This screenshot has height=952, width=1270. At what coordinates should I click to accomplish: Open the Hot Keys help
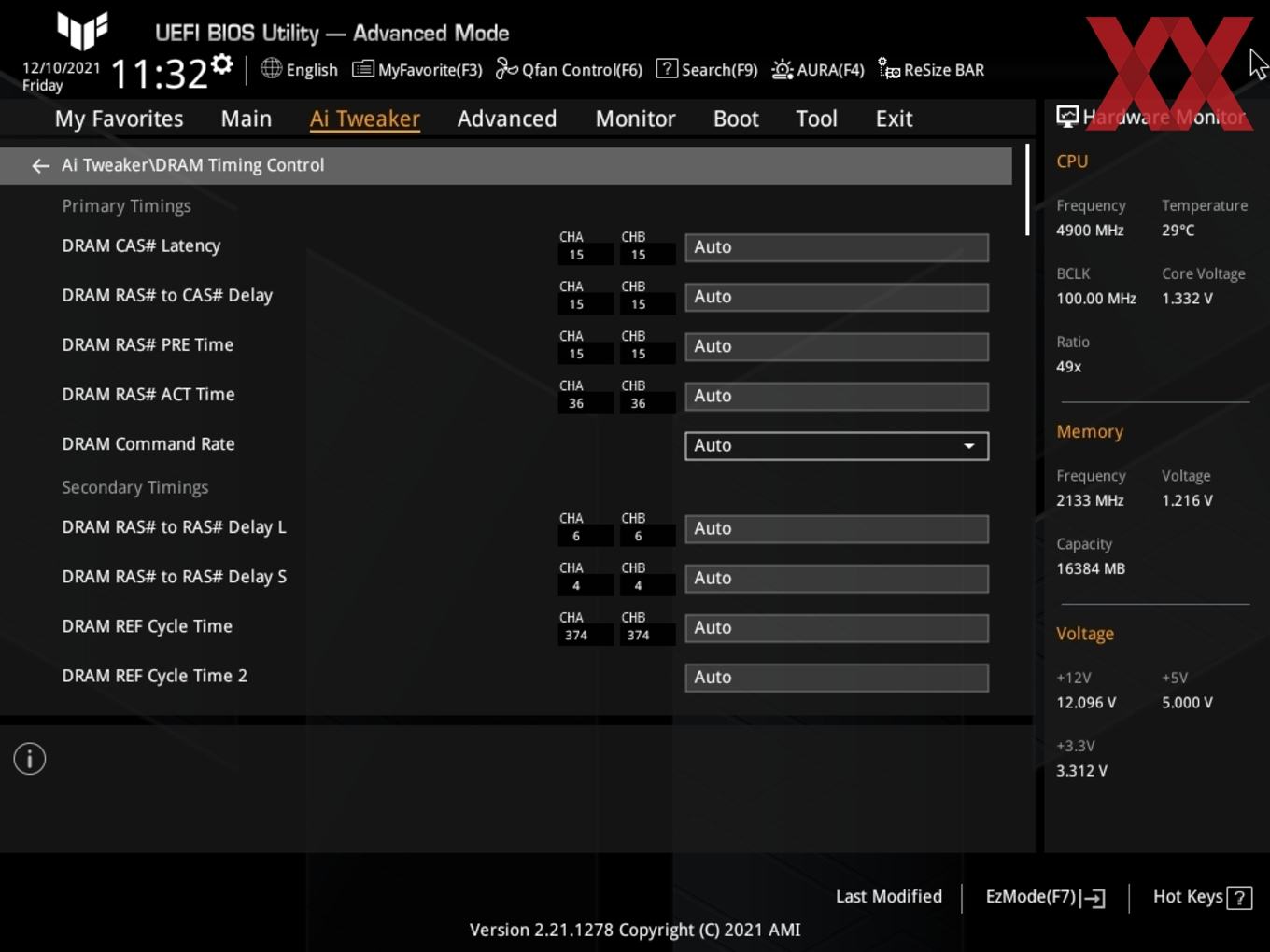pyautogui.click(x=1188, y=896)
